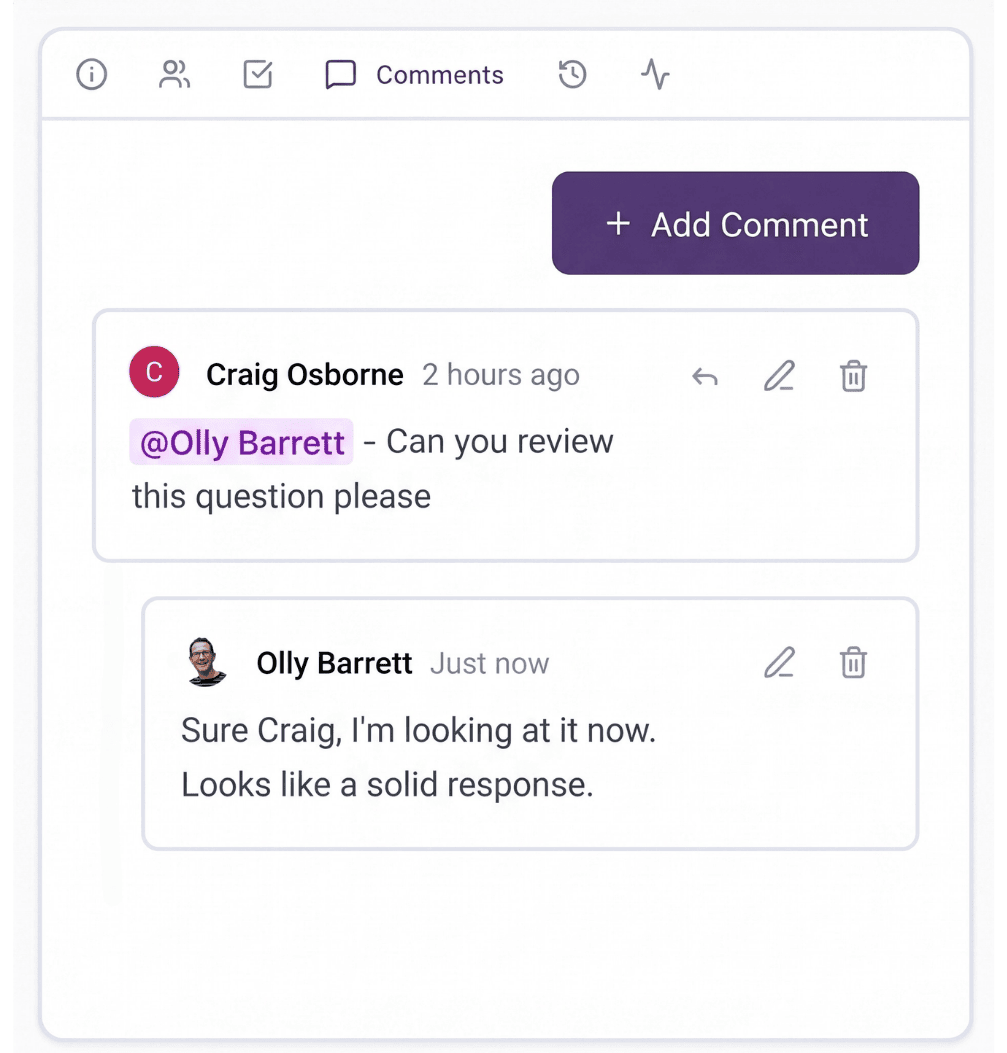Click the '2 hours ago' timestamp

click(501, 375)
